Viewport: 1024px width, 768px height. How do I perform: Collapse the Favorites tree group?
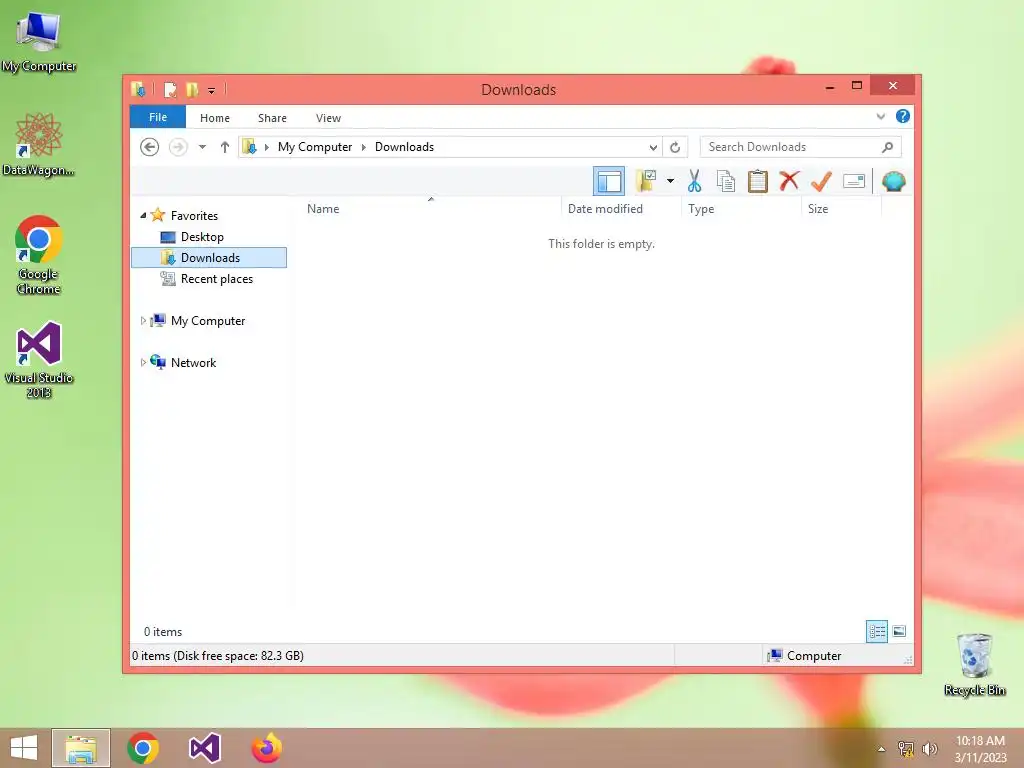click(143, 215)
